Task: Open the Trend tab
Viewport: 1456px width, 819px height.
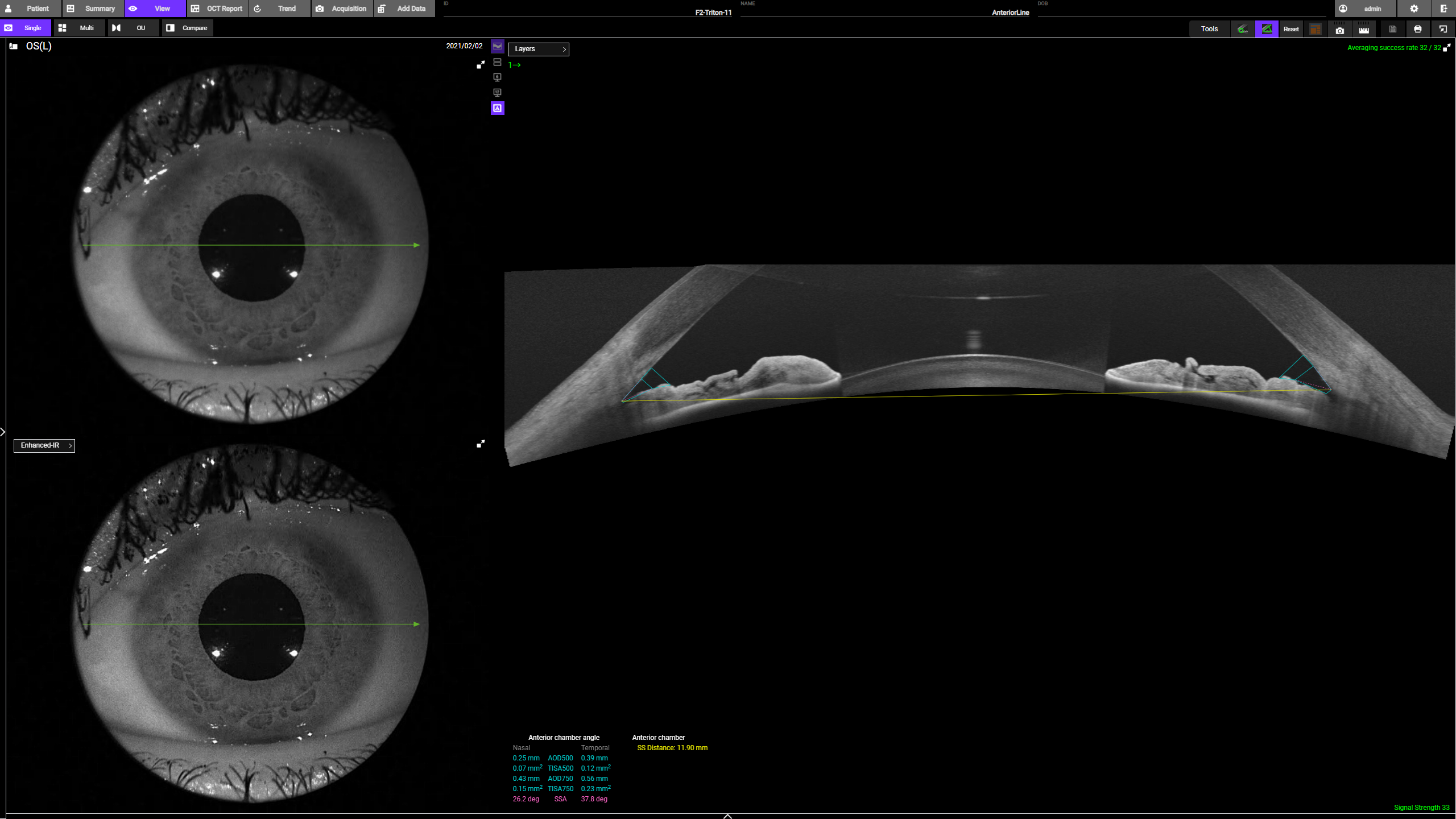Action: [x=280, y=9]
